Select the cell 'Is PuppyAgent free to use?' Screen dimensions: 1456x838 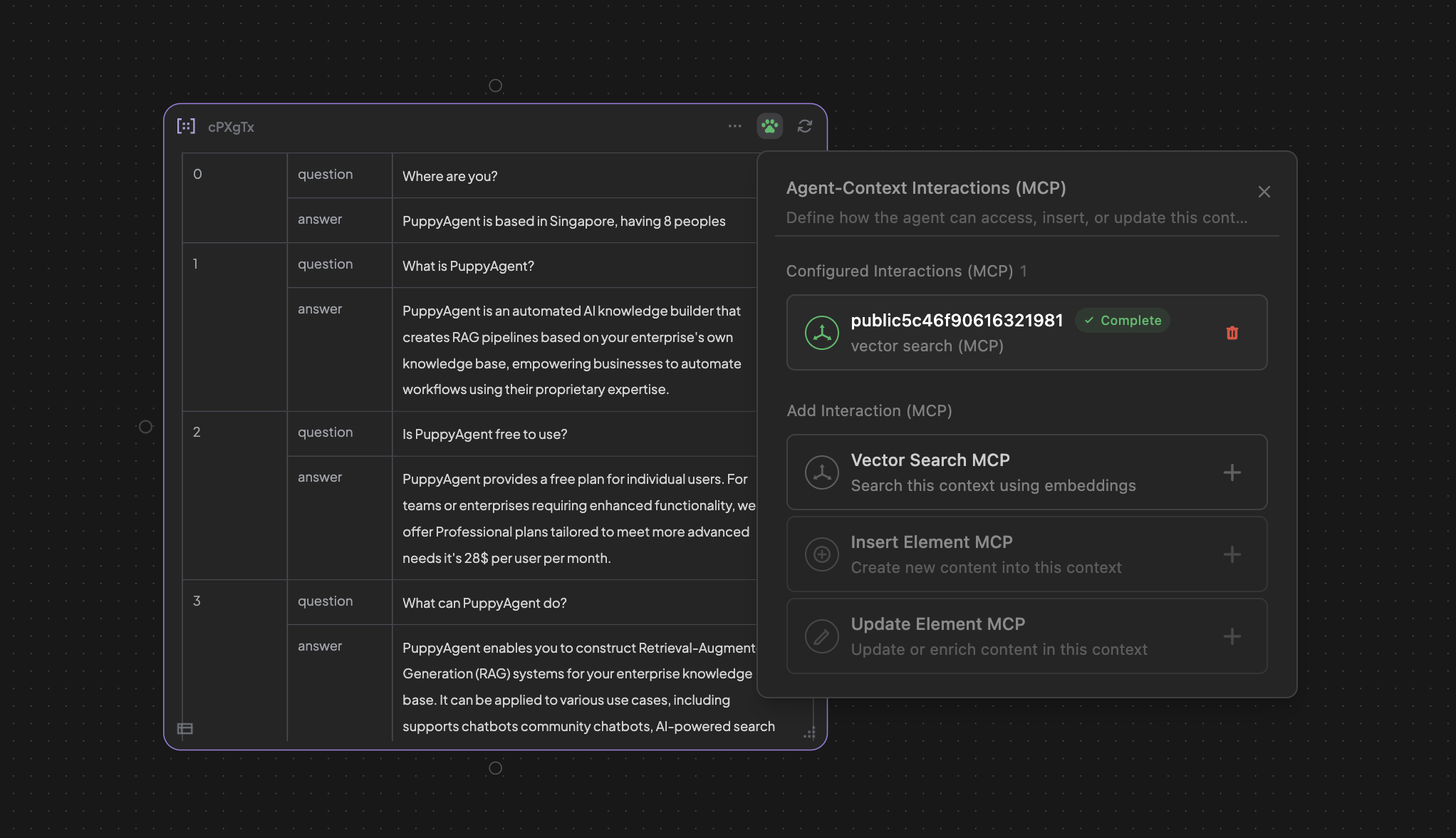(485, 434)
